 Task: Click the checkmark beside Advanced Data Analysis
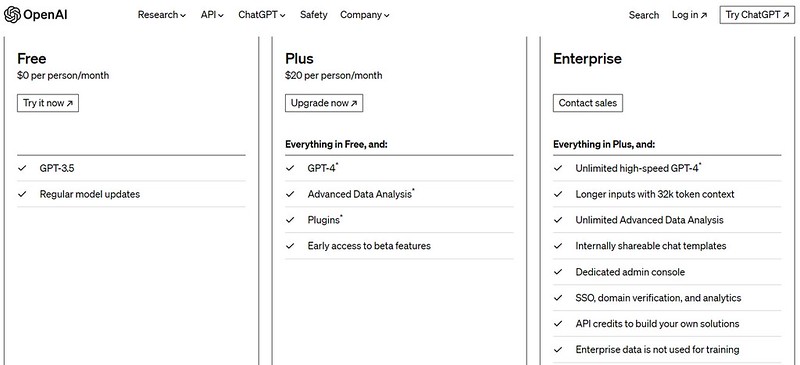(290, 194)
